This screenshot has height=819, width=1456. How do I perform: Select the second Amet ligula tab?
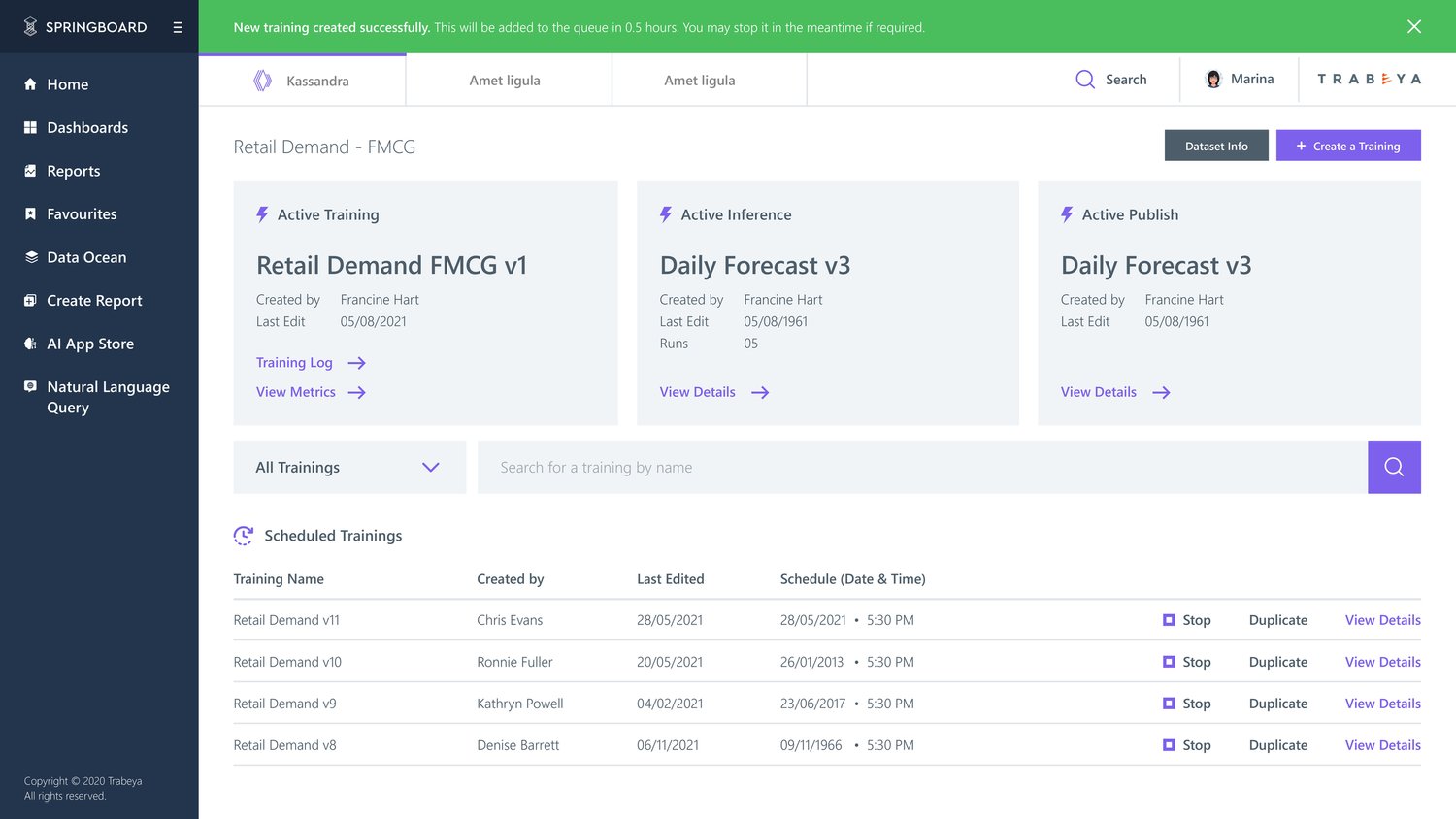click(700, 81)
